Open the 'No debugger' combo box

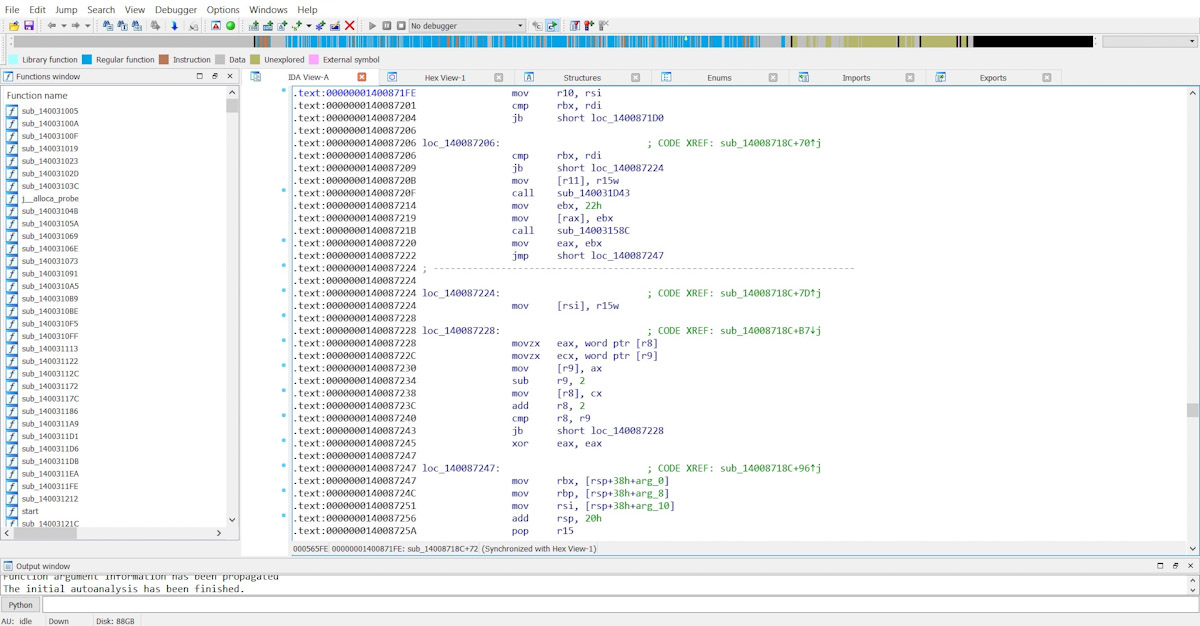pos(467,25)
